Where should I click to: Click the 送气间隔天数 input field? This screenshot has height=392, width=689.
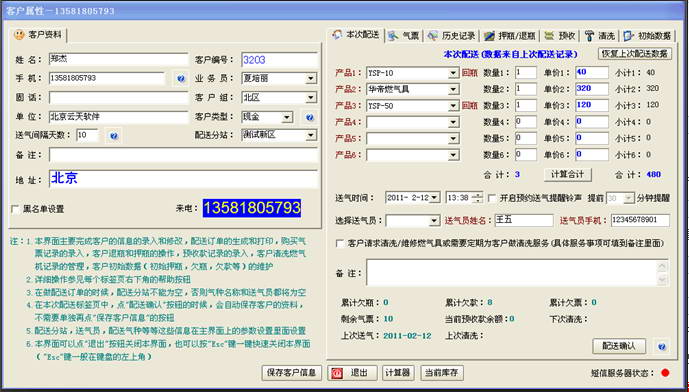tap(88, 135)
